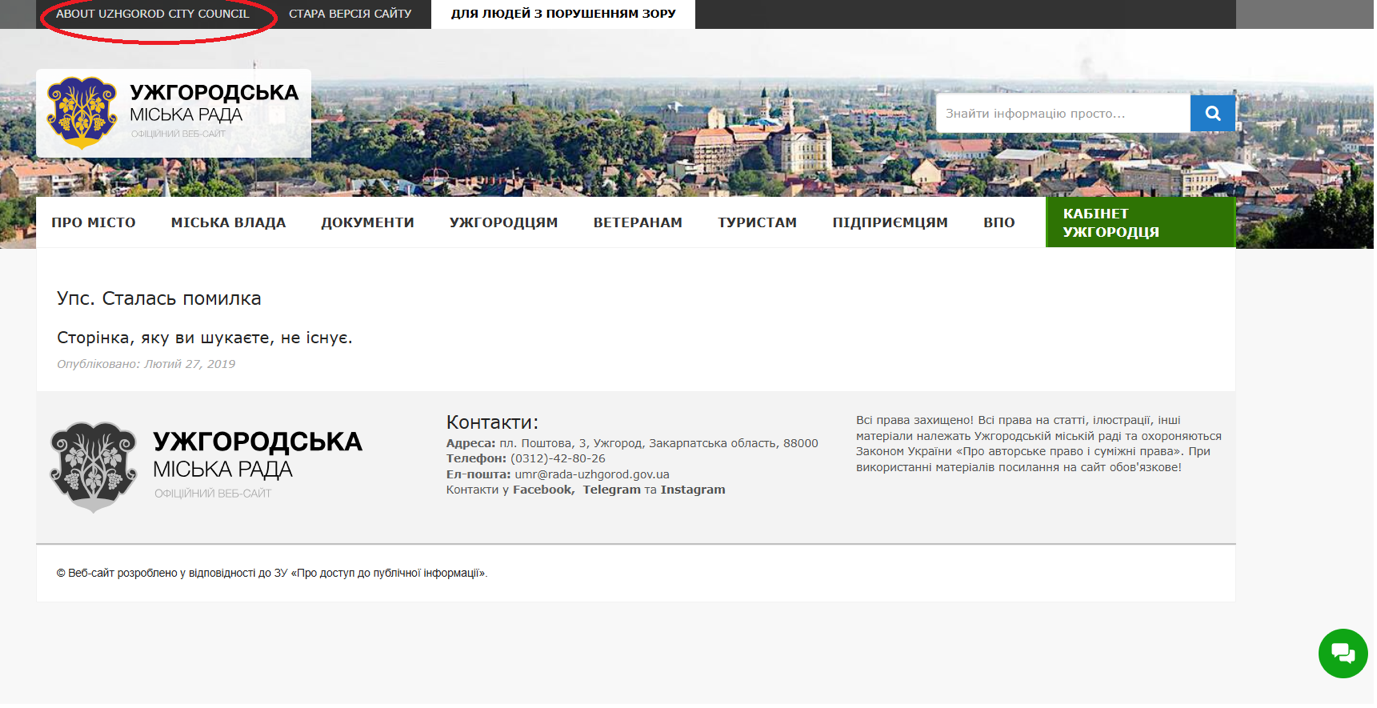Expand the Ветеранам menu item
Image resolution: width=1377 pixels, height=708 pixels.
coord(638,223)
